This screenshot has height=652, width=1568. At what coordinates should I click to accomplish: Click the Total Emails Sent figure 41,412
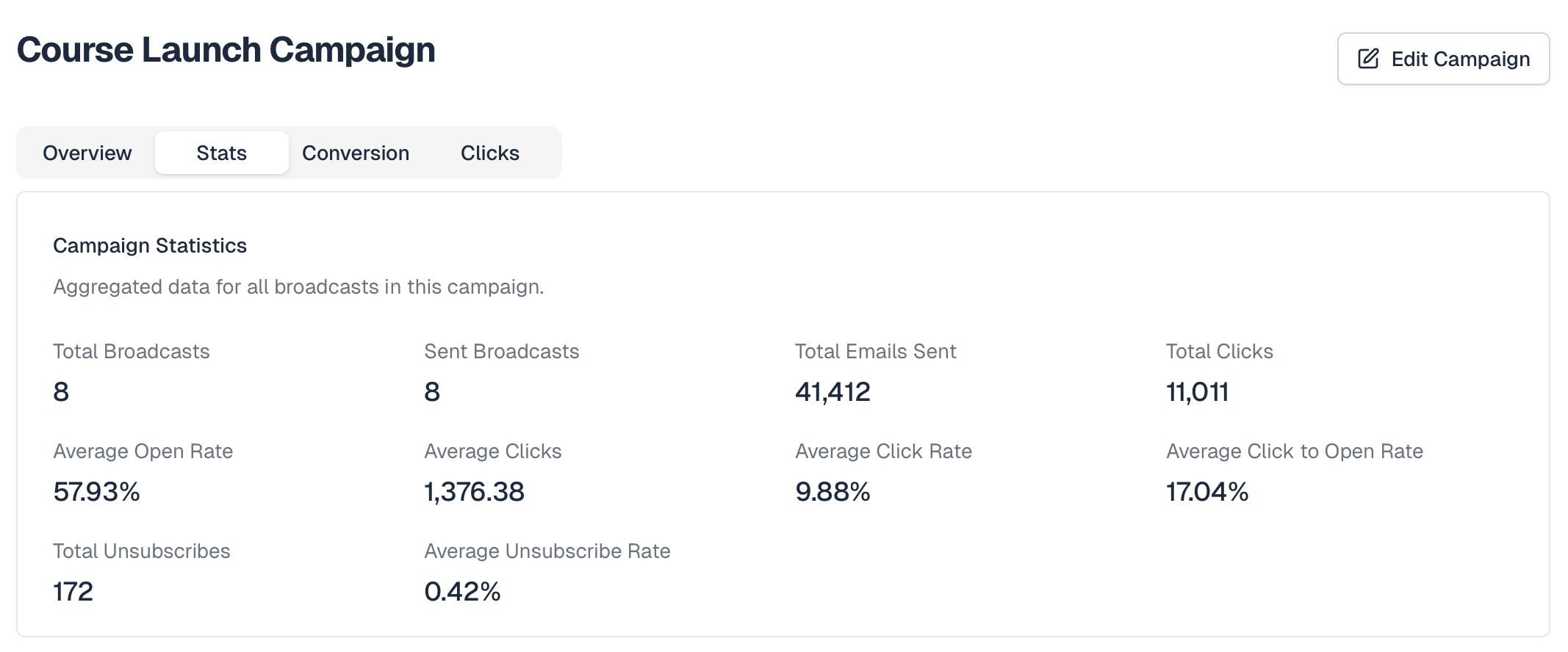[x=832, y=391]
